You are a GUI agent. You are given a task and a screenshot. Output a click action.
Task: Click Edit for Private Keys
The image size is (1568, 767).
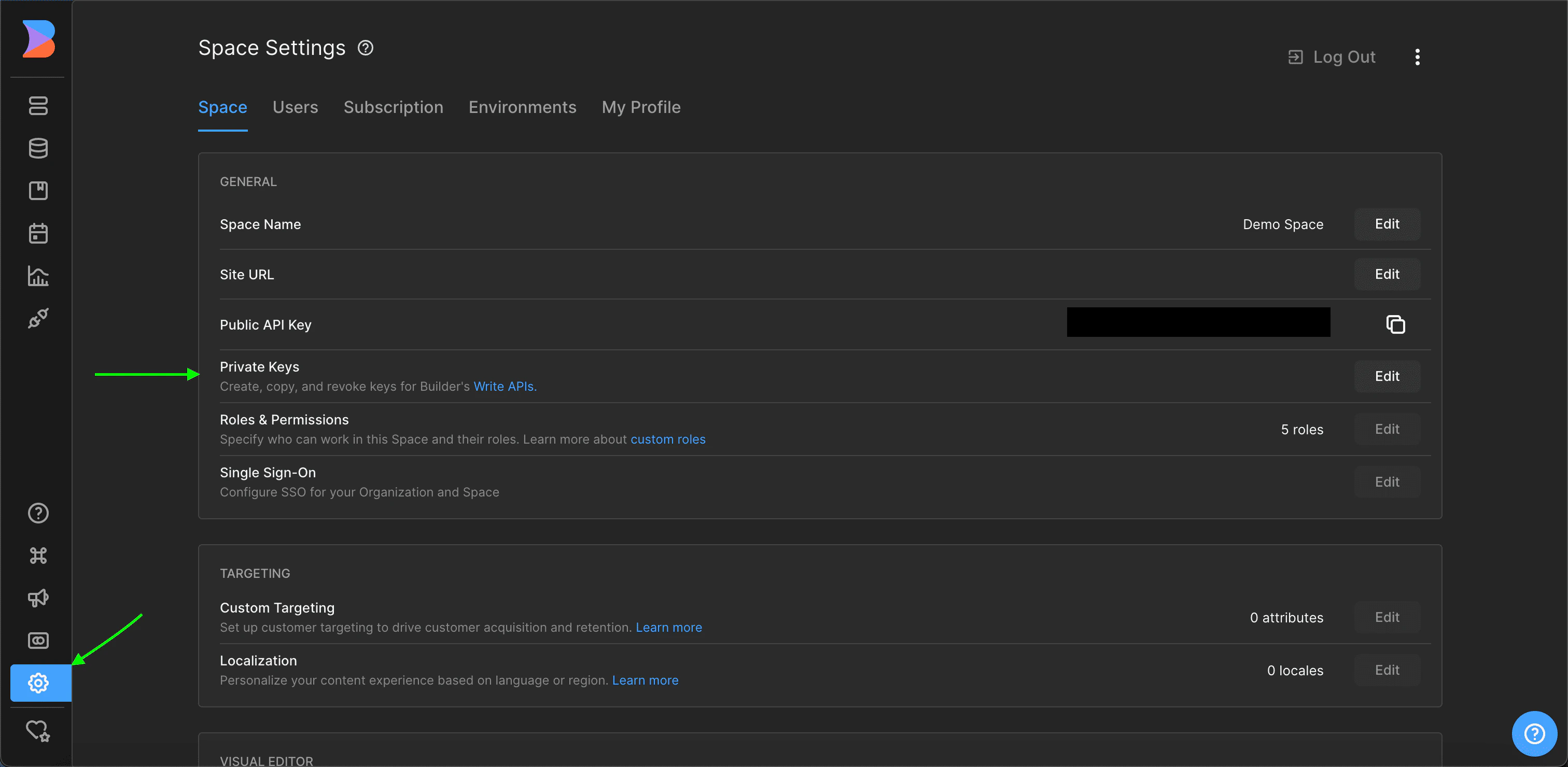1387,377
